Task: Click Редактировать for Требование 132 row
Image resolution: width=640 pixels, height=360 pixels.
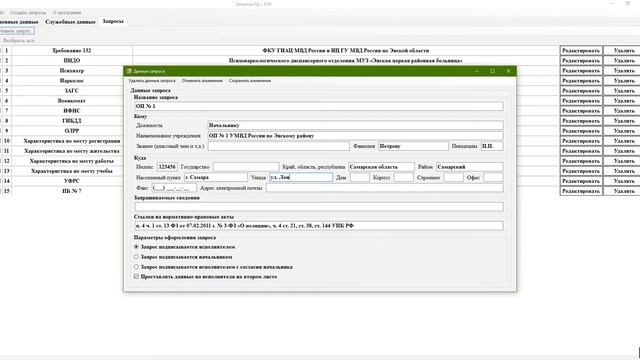Action: tap(581, 51)
